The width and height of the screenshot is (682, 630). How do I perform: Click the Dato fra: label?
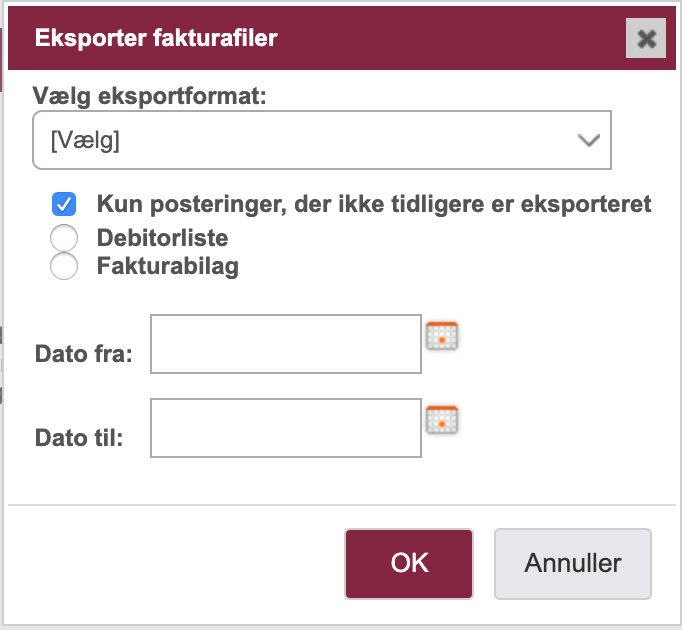tap(84, 354)
